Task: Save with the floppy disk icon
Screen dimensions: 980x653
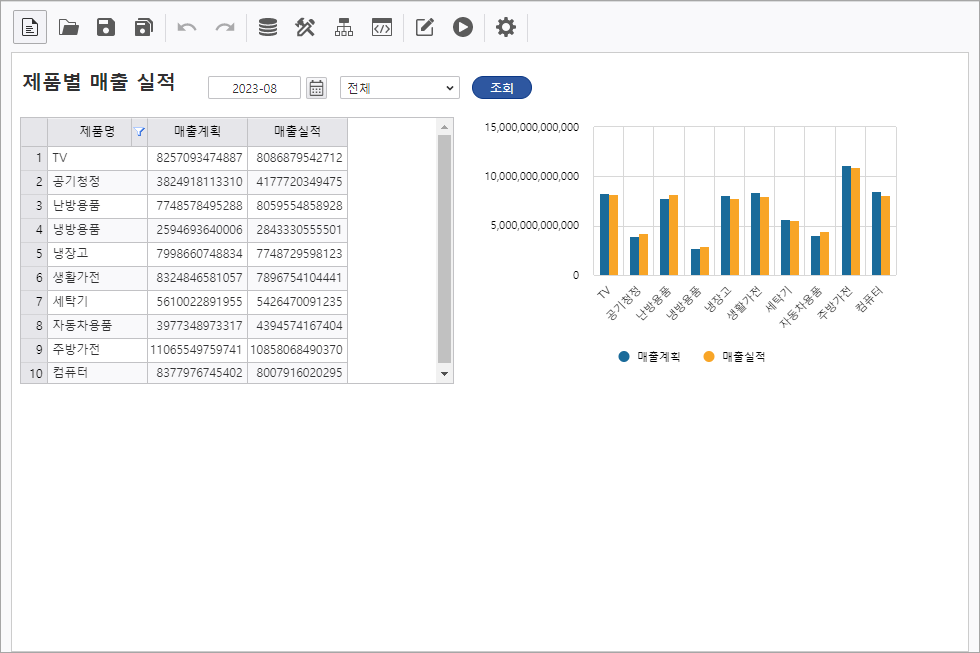Action: pyautogui.click(x=106, y=27)
